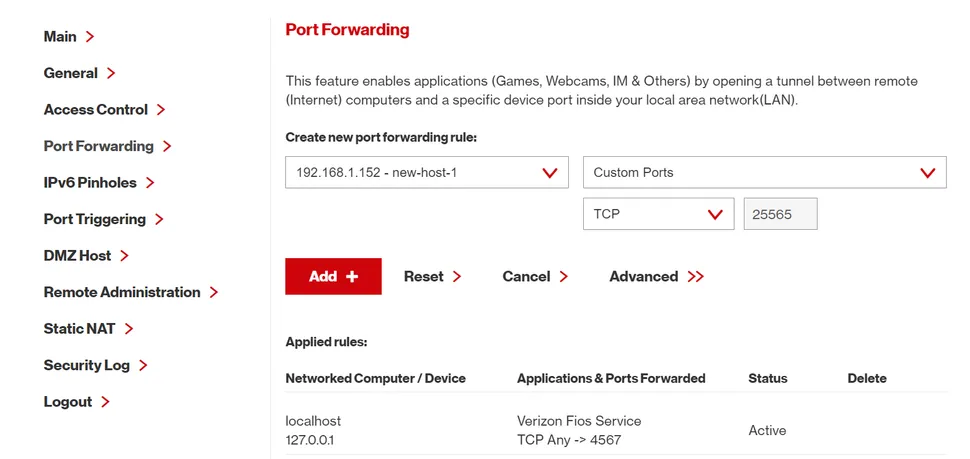Go to General settings
The width and height of the screenshot is (970, 459).
coord(79,73)
